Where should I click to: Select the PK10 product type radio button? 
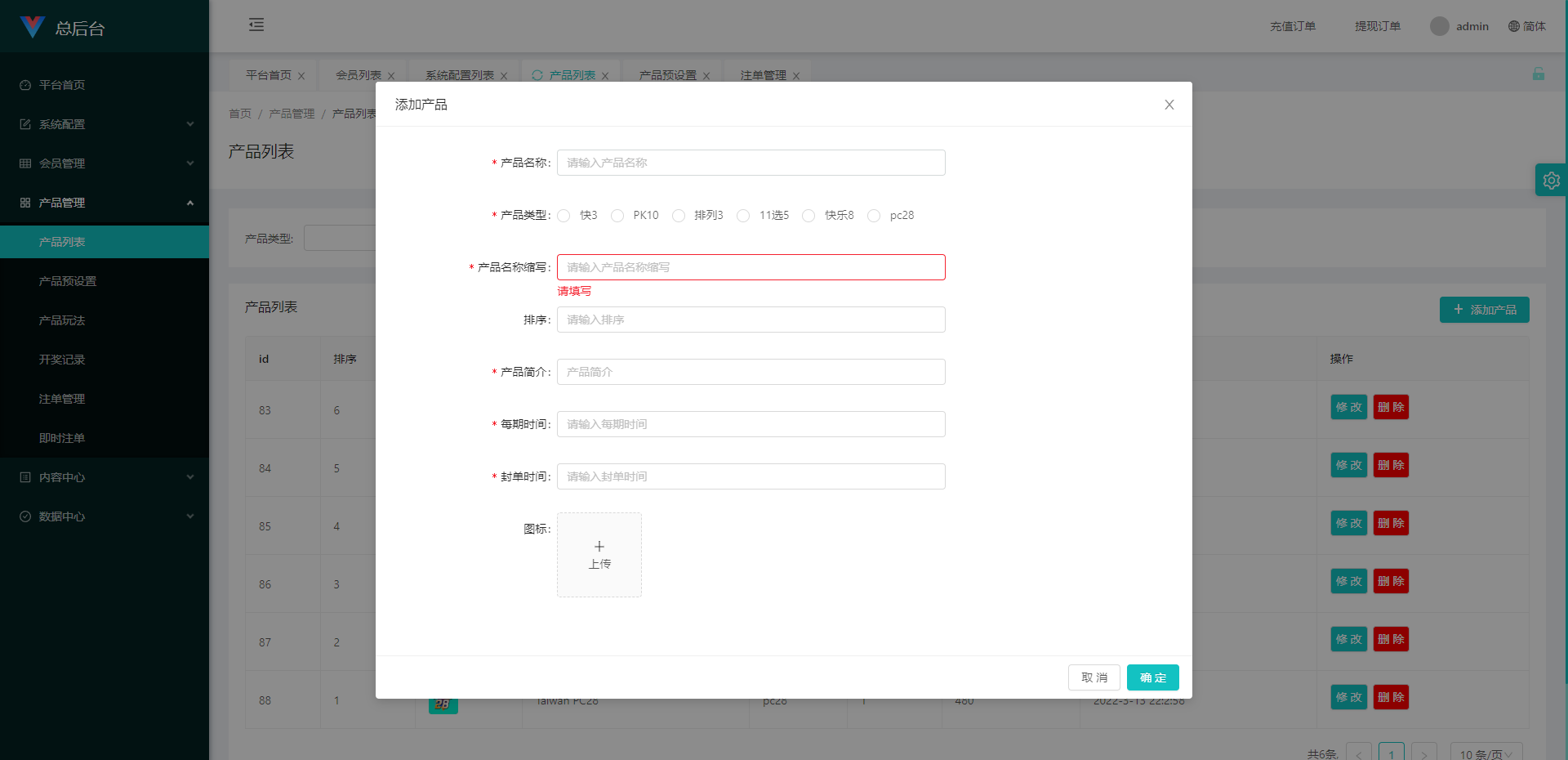[x=617, y=216]
